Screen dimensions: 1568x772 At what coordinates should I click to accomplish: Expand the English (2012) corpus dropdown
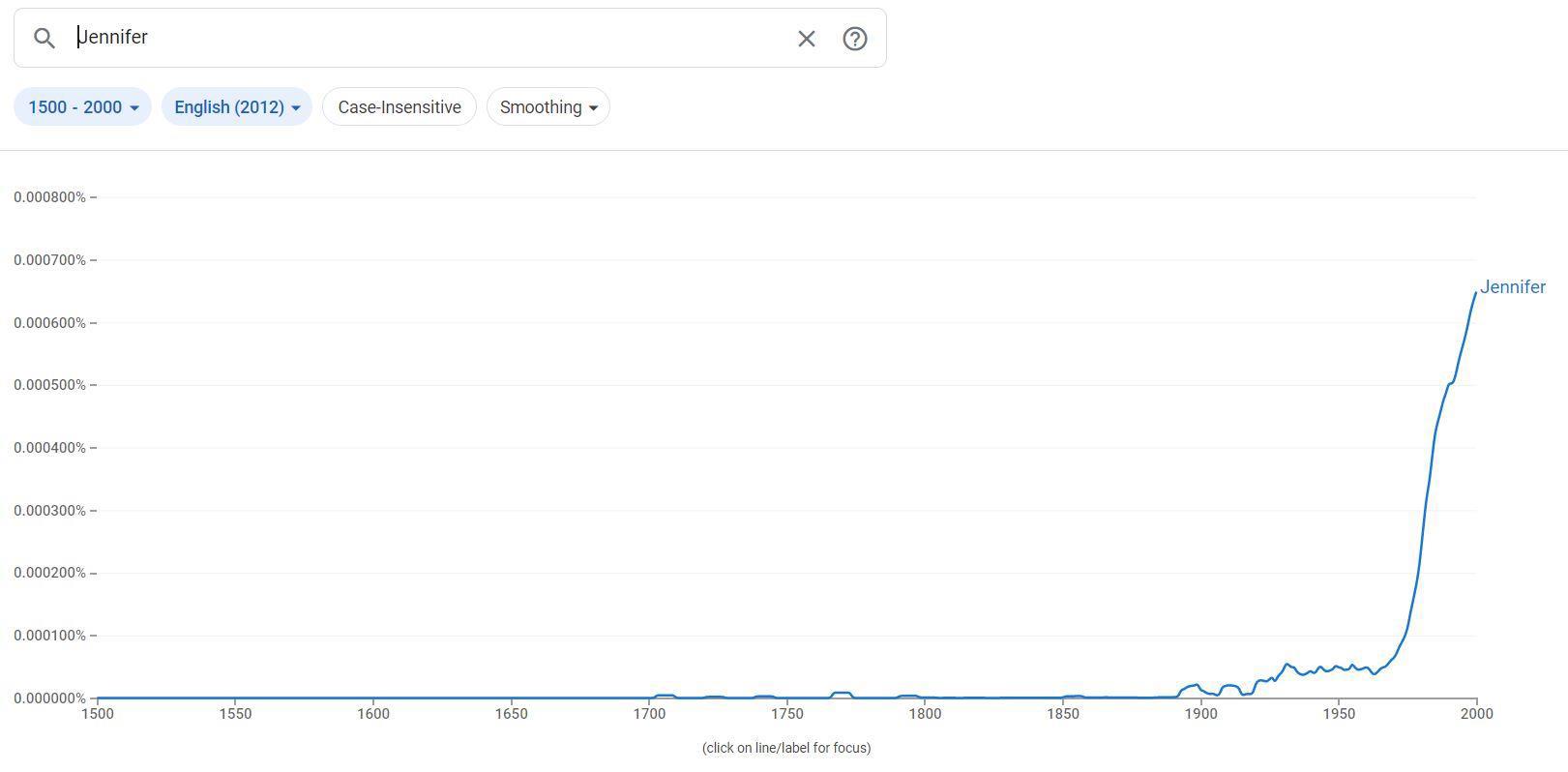[236, 107]
